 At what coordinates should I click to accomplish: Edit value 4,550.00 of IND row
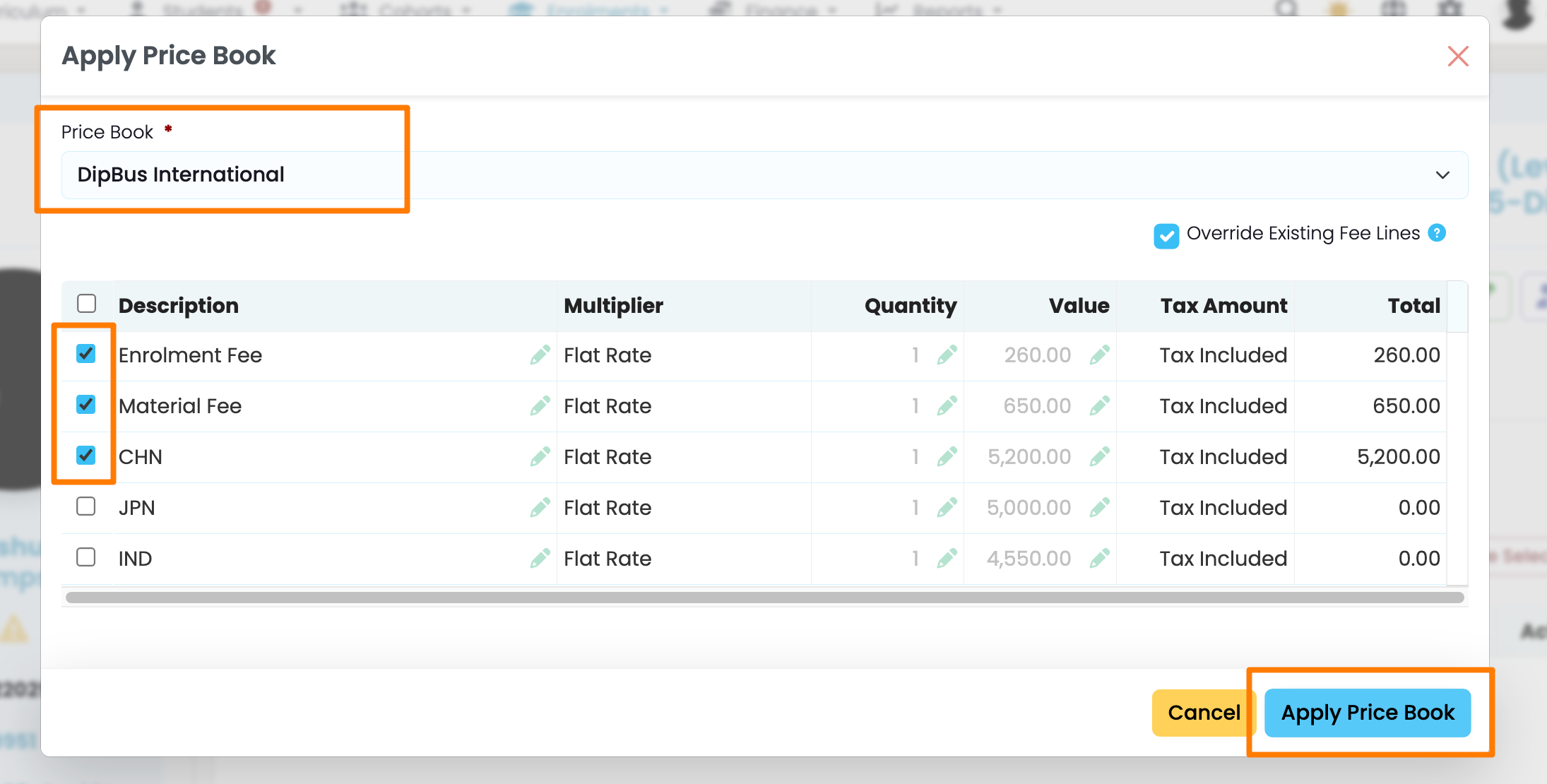[x=1100, y=558]
